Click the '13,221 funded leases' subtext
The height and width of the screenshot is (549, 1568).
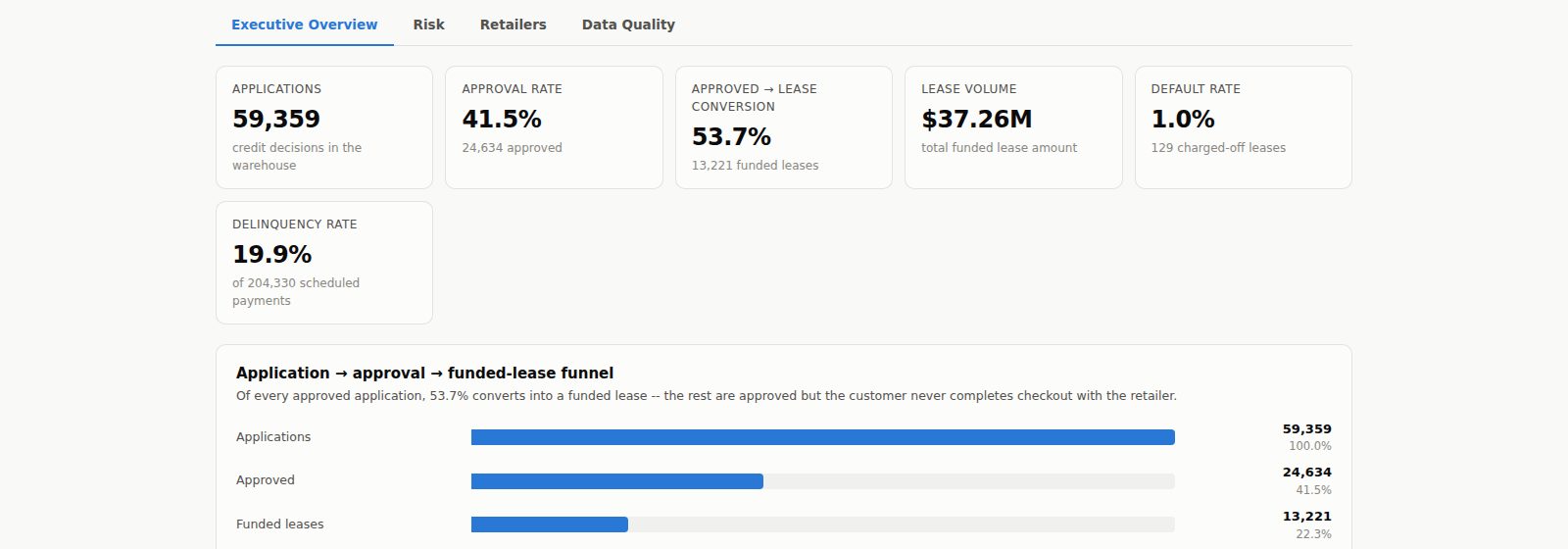point(755,166)
